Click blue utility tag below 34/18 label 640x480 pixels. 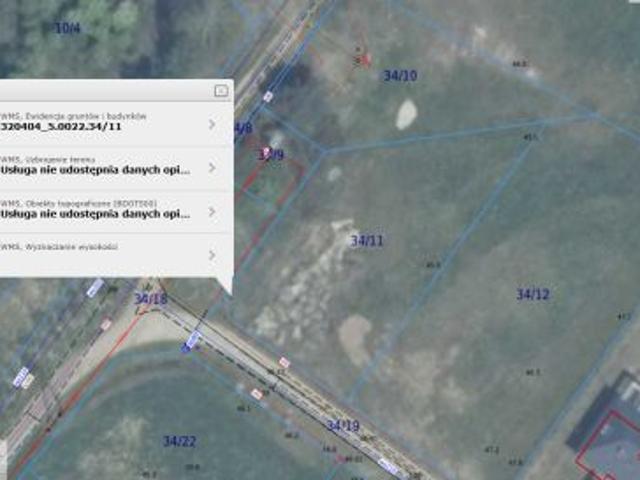(192, 341)
